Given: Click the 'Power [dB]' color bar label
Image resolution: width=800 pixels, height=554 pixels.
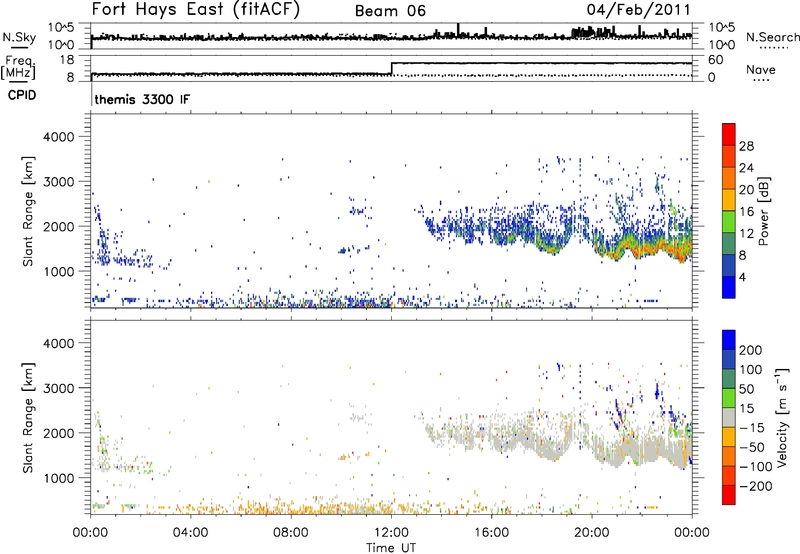Looking at the screenshot, I should pyautogui.click(x=763, y=211).
